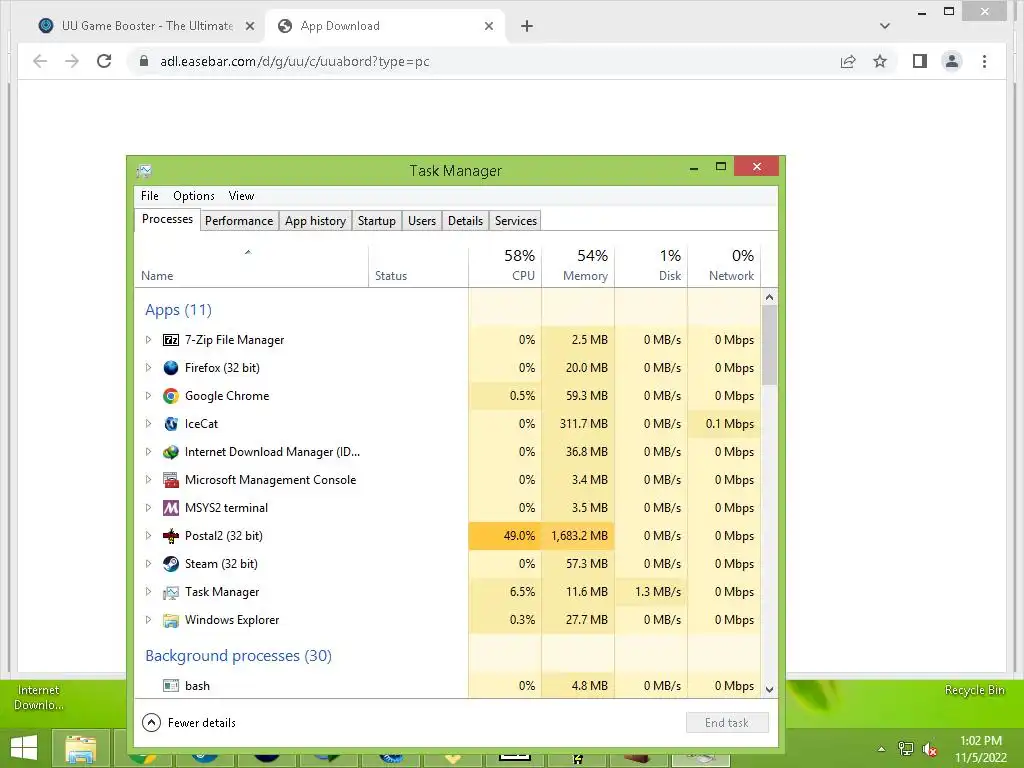The width and height of the screenshot is (1024, 768).
Task: Open File Explorer from the taskbar
Action: pyautogui.click(x=80, y=748)
